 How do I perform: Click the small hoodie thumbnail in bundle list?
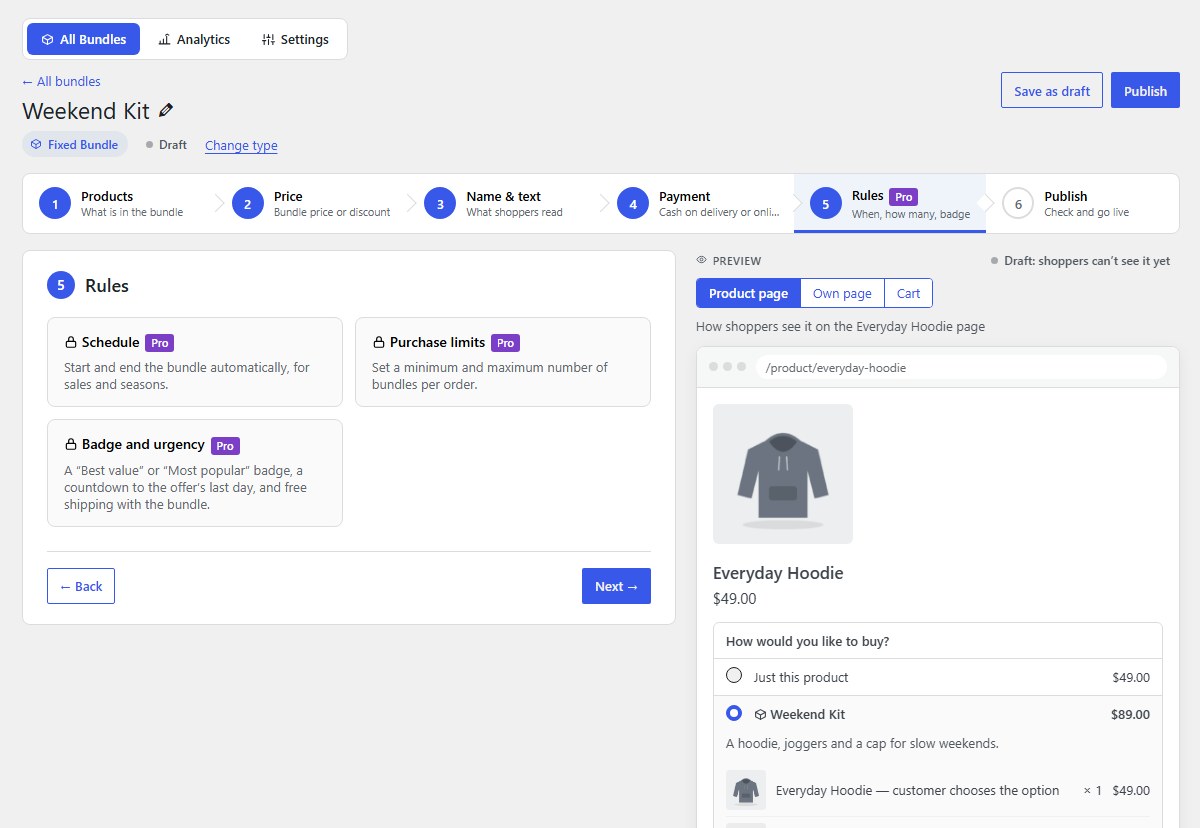pyautogui.click(x=746, y=790)
